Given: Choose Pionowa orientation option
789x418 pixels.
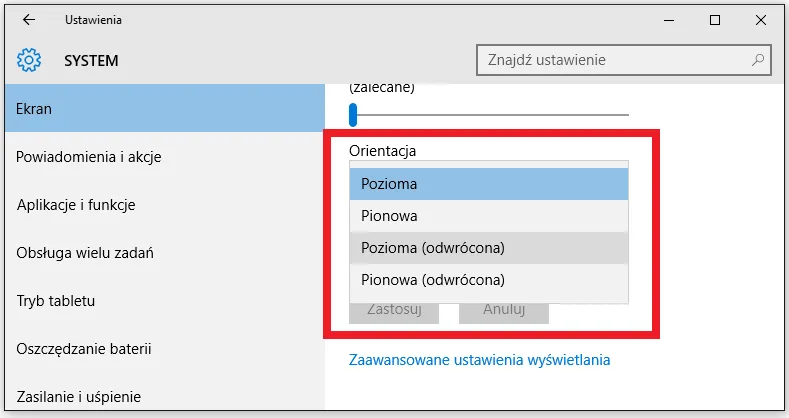Looking at the screenshot, I should [x=489, y=216].
